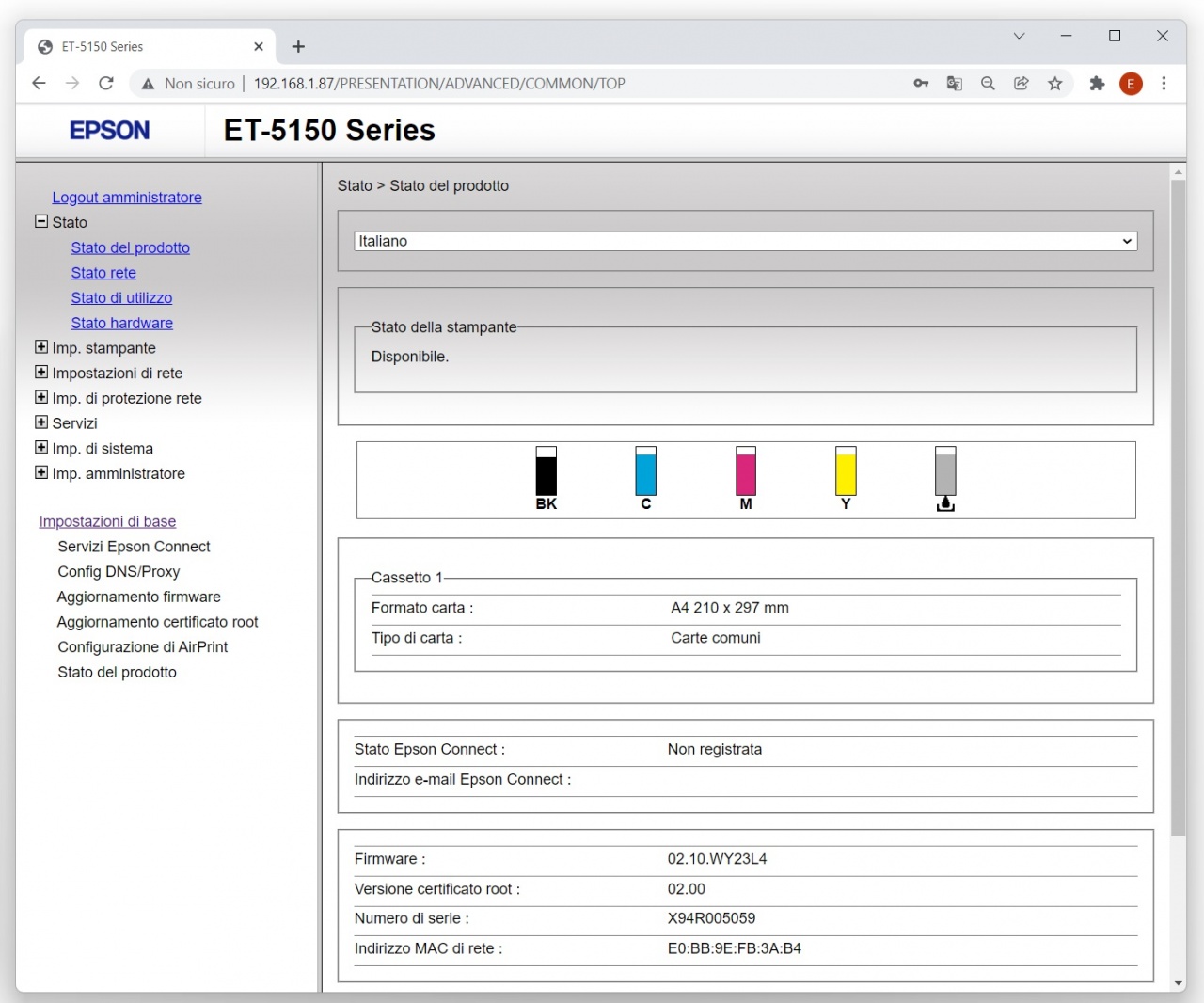Open the extensions puzzle icon
This screenshot has width=1204, height=1003.
point(1097,83)
